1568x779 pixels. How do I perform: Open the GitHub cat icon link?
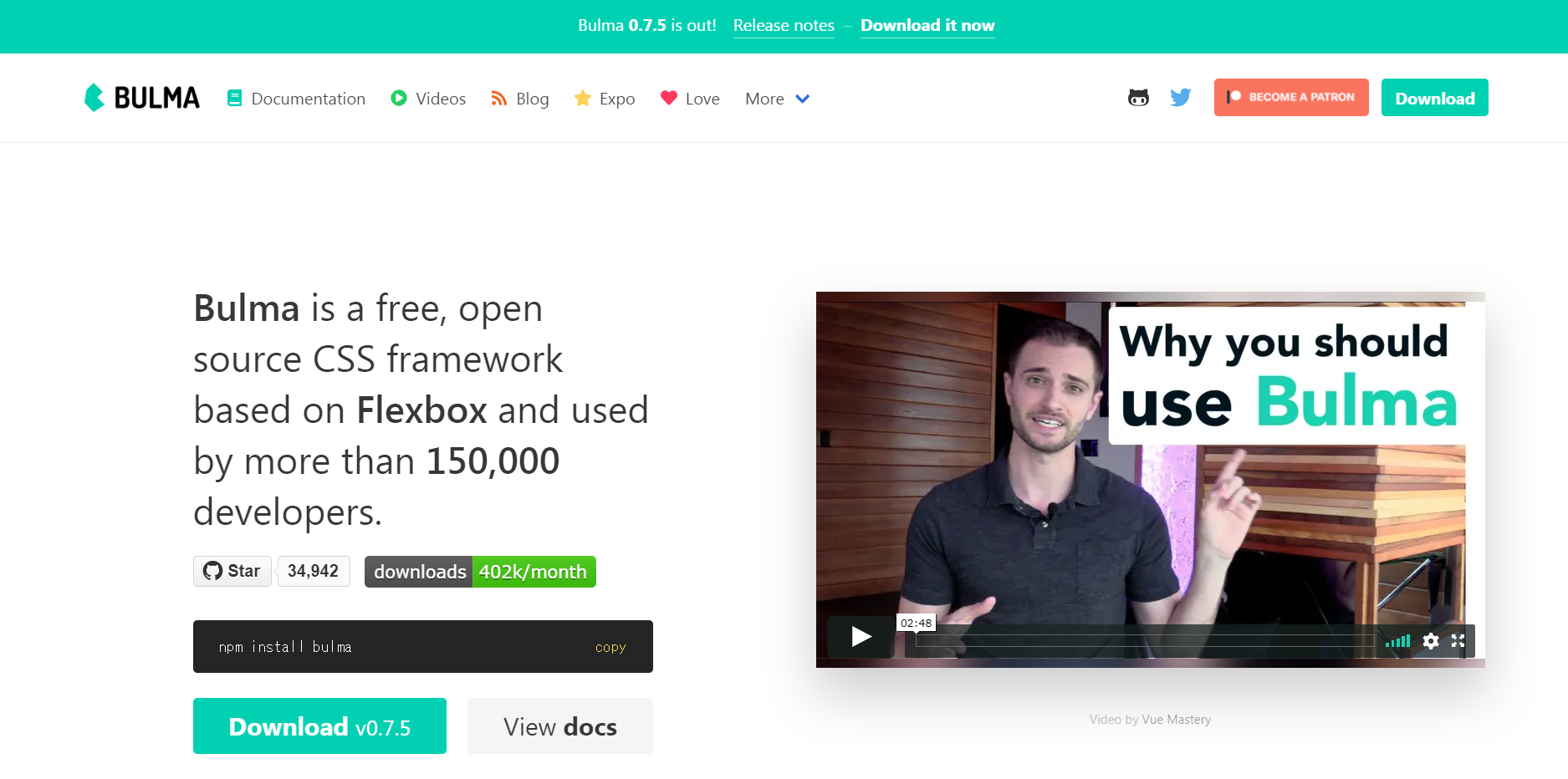[1138, 98]
